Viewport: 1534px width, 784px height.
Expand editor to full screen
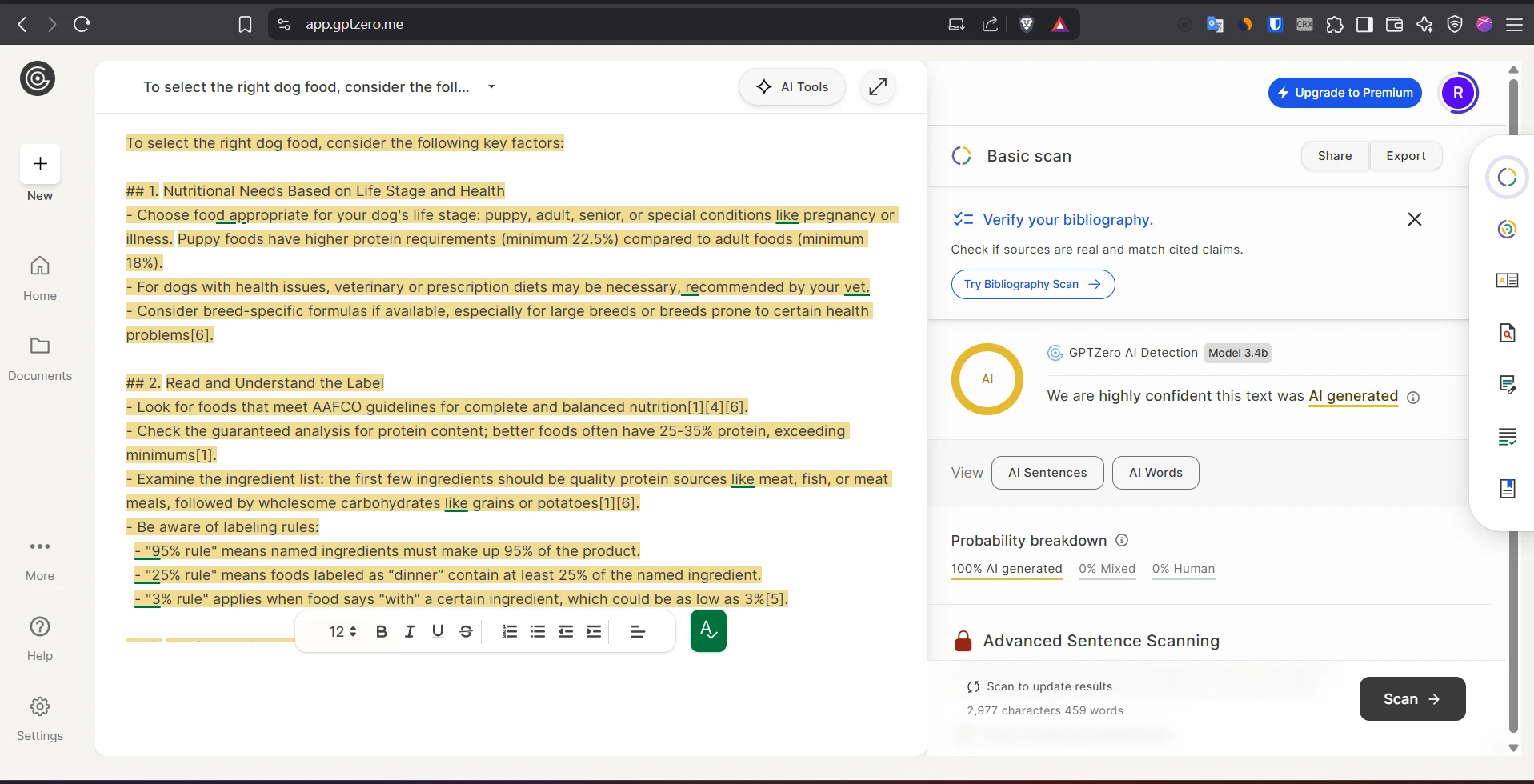pyautogui.click(x=878, y=87)
